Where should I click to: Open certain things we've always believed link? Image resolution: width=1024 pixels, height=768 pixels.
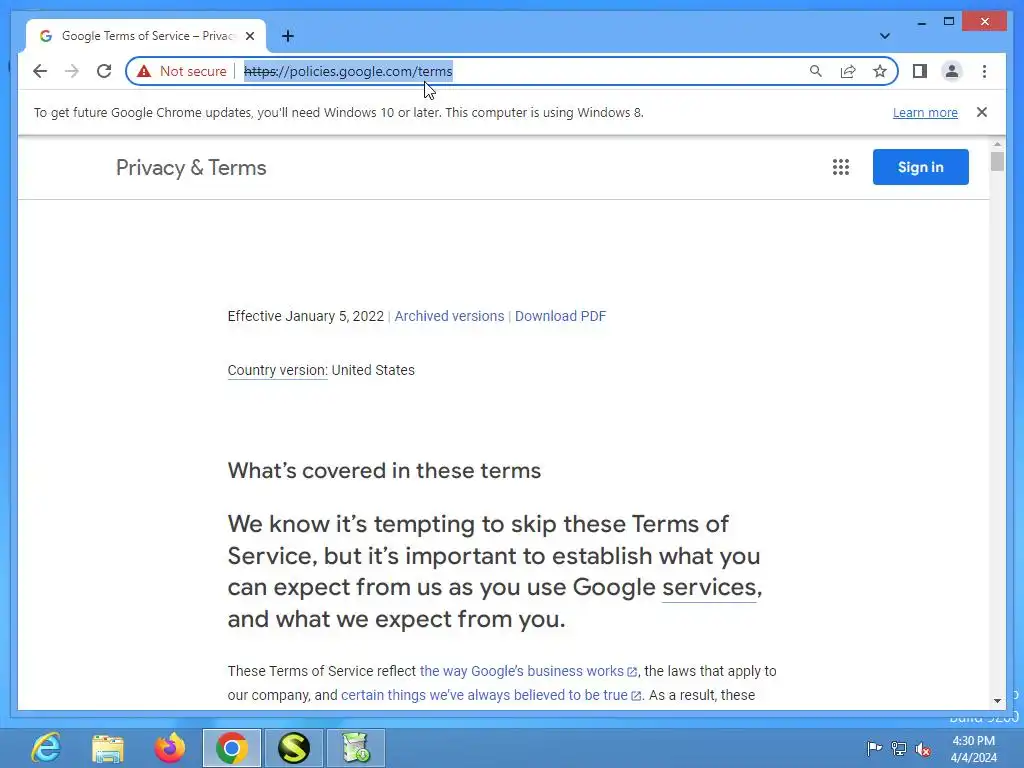click(491, 695)
